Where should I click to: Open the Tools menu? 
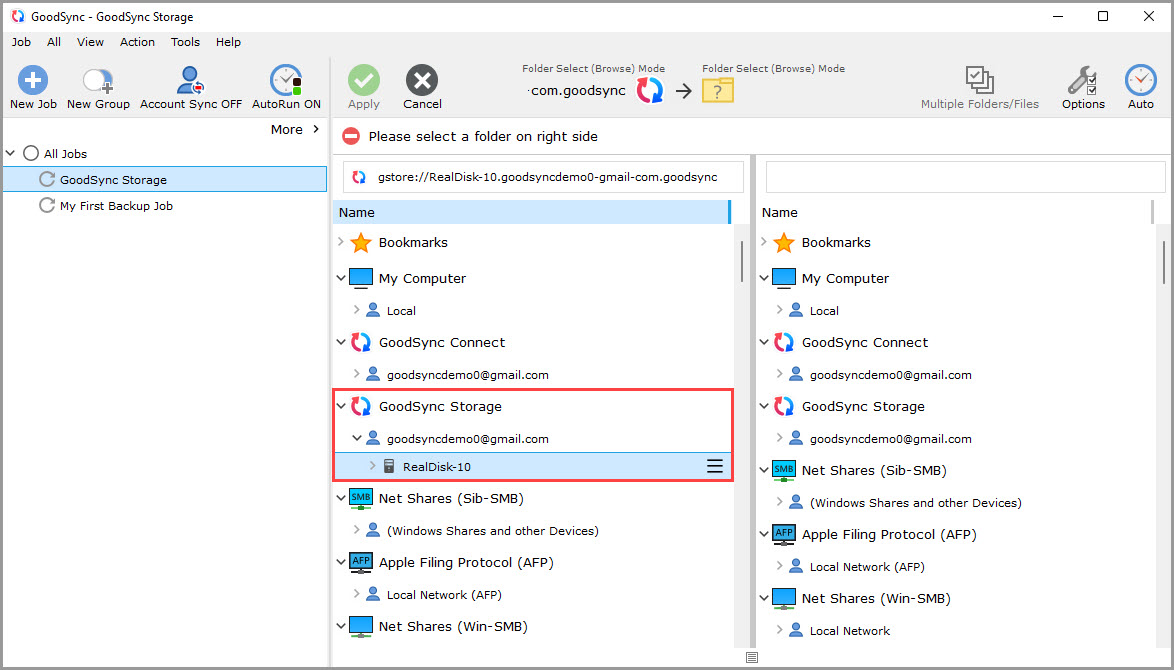coord(185,42)
